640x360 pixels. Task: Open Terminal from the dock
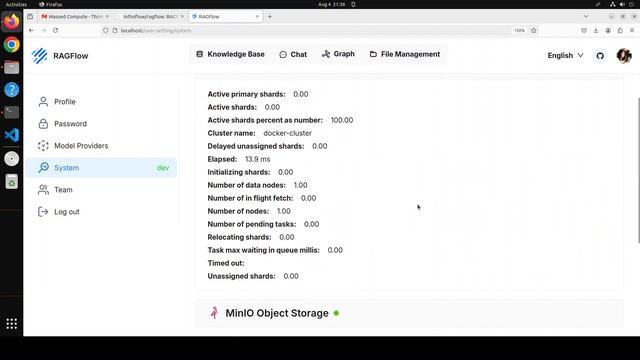click(11, 112)
